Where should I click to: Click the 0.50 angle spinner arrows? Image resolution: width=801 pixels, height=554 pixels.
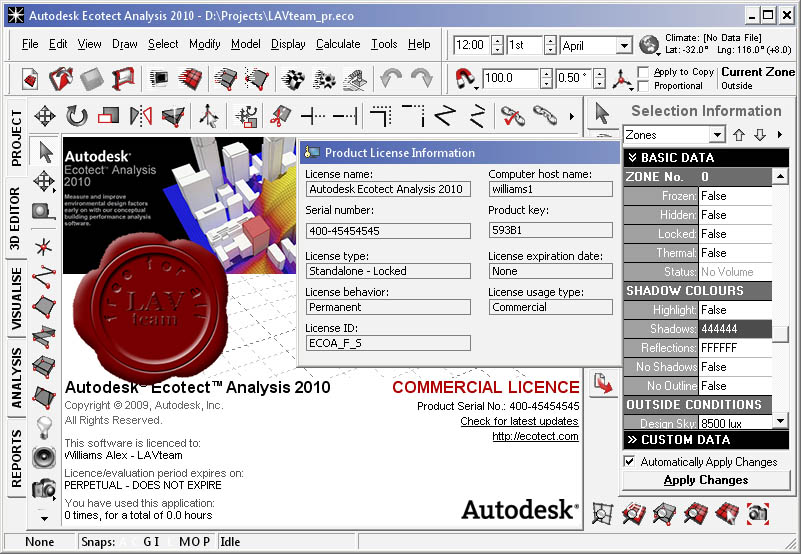tap(600, 78)
